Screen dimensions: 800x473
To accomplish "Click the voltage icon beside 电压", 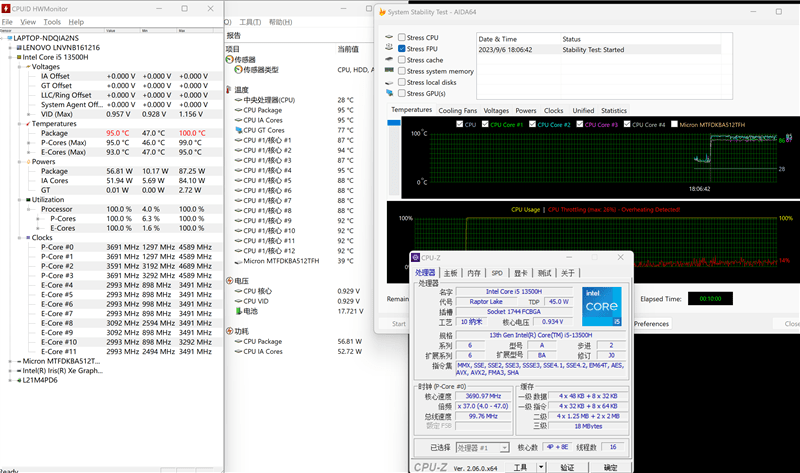I will [230, 281].
